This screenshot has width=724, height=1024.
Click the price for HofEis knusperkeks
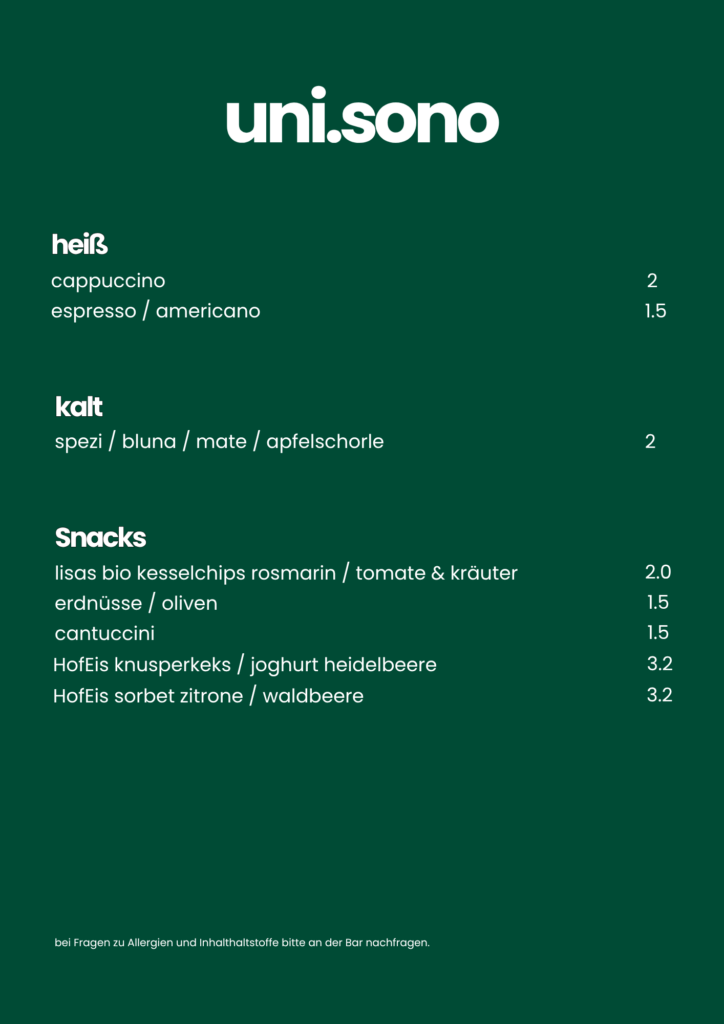[x=659, y=663]
